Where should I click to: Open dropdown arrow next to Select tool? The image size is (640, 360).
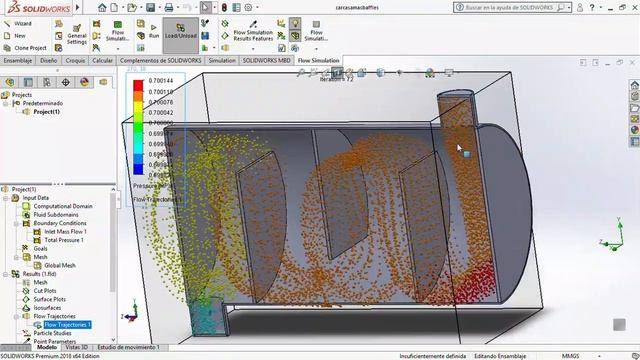pyautogui.click(x=215, y=8)
